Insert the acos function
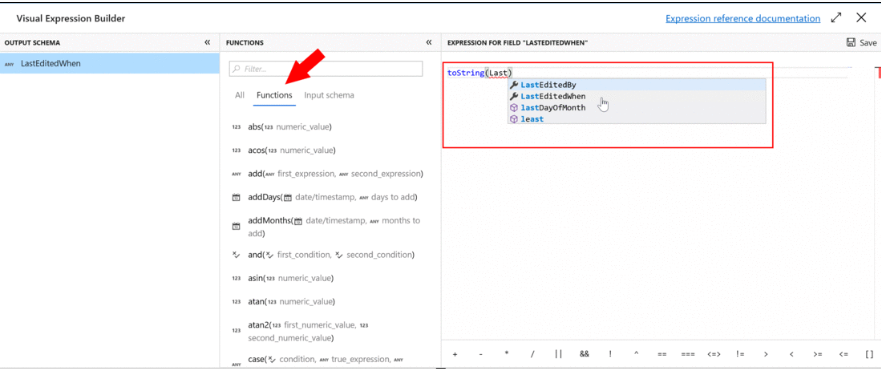The height and width of the screenshot is (369, 881). [291, 150]
